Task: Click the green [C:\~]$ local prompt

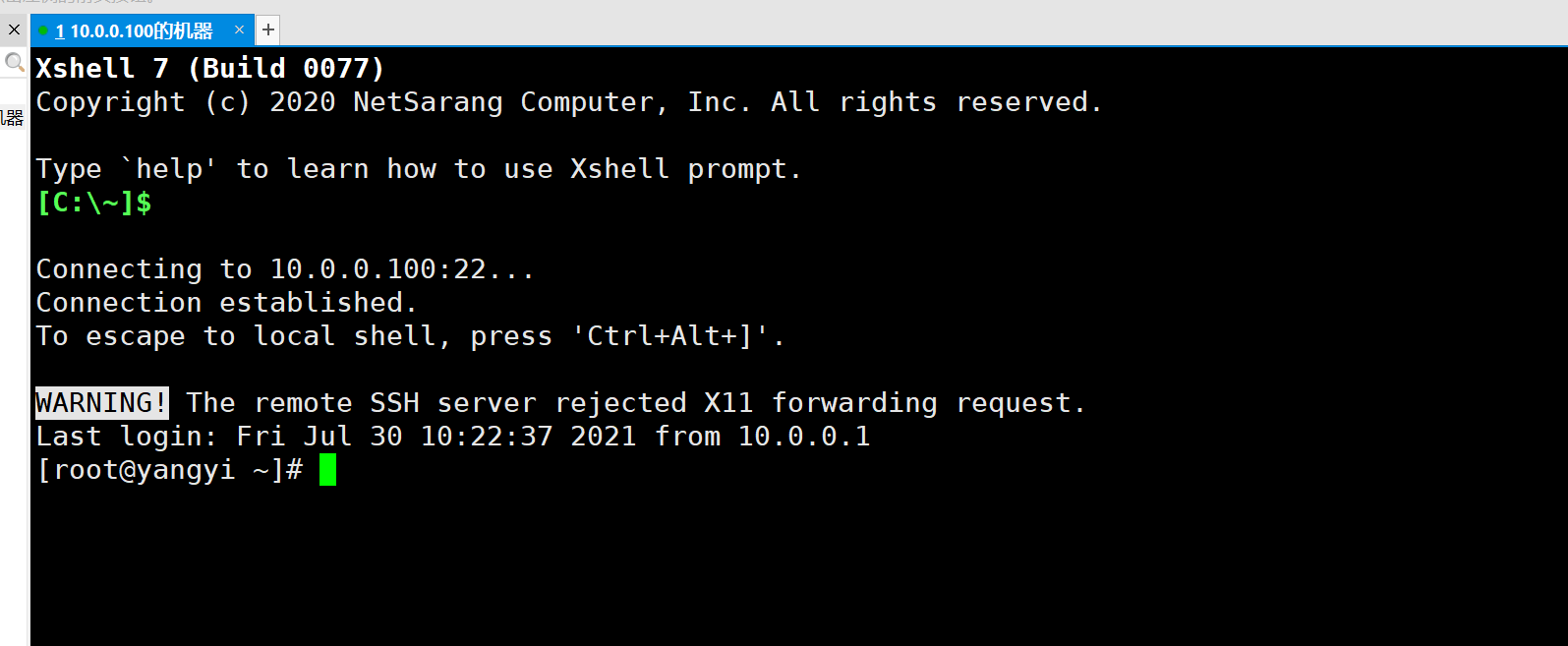Action: pyautogui.click(x=94, y=203)
